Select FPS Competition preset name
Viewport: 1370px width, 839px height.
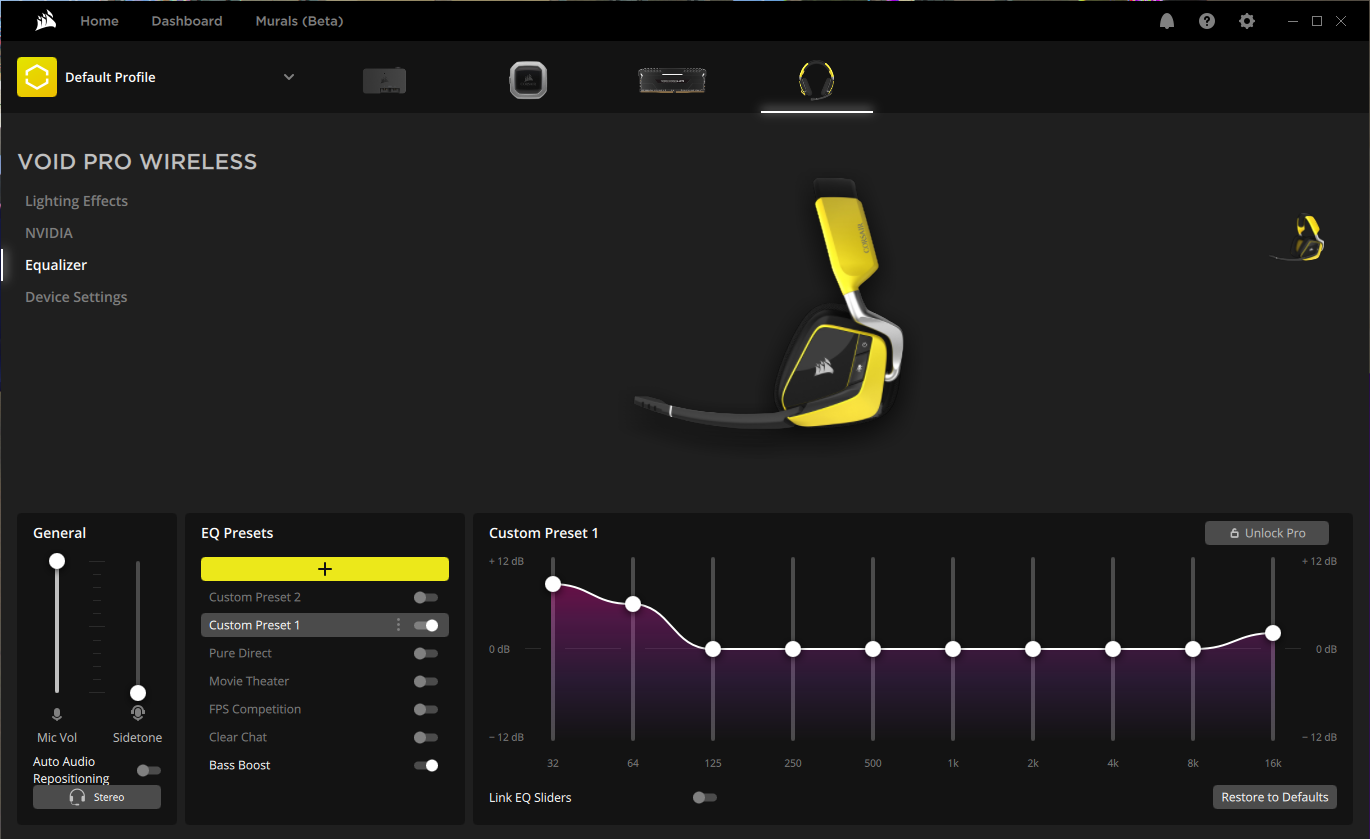pos(255,709)
